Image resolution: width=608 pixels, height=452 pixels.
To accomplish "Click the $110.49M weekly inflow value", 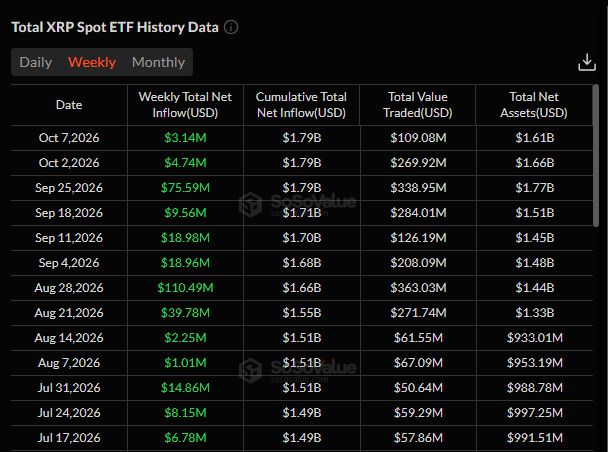I will point(185,288).
